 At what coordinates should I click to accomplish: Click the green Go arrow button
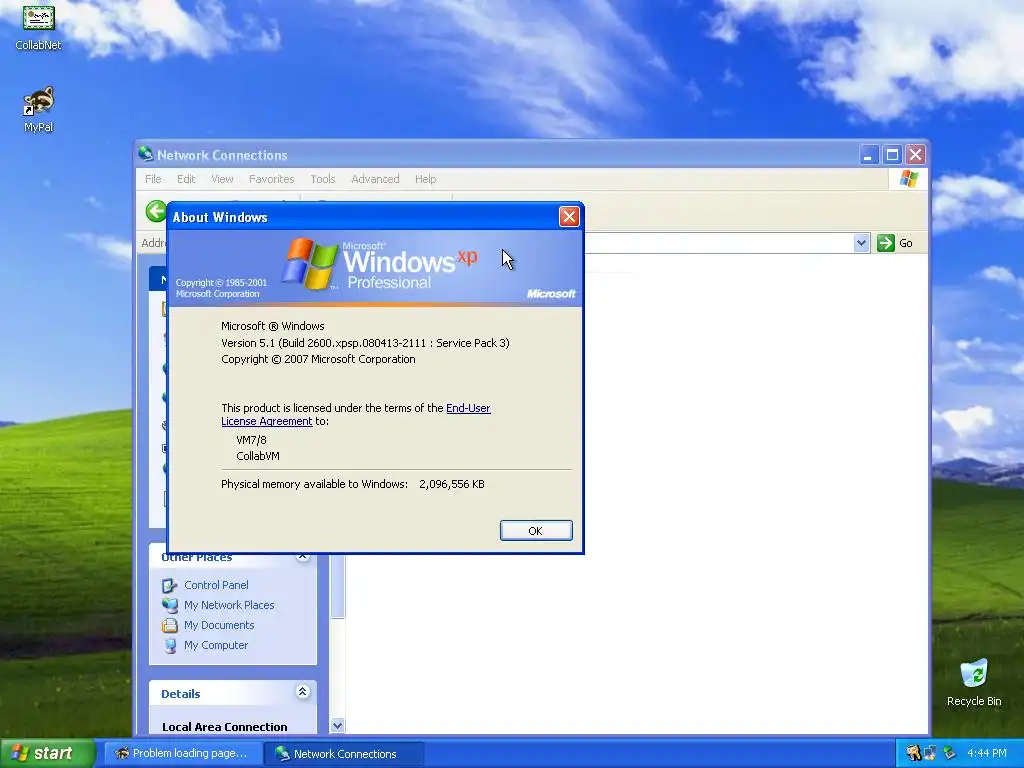coord(886,243)
